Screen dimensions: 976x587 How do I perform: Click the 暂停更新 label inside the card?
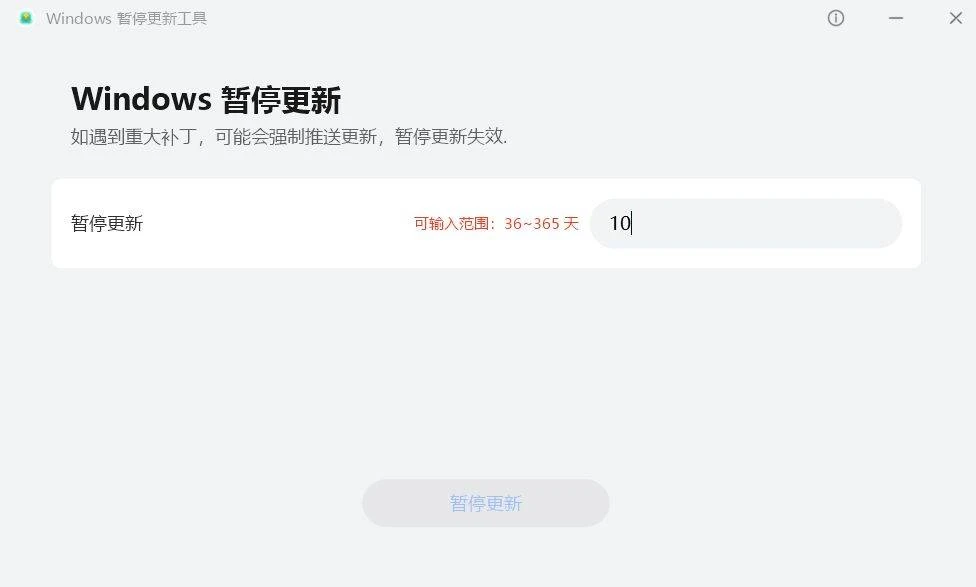[x=107, y=223]
